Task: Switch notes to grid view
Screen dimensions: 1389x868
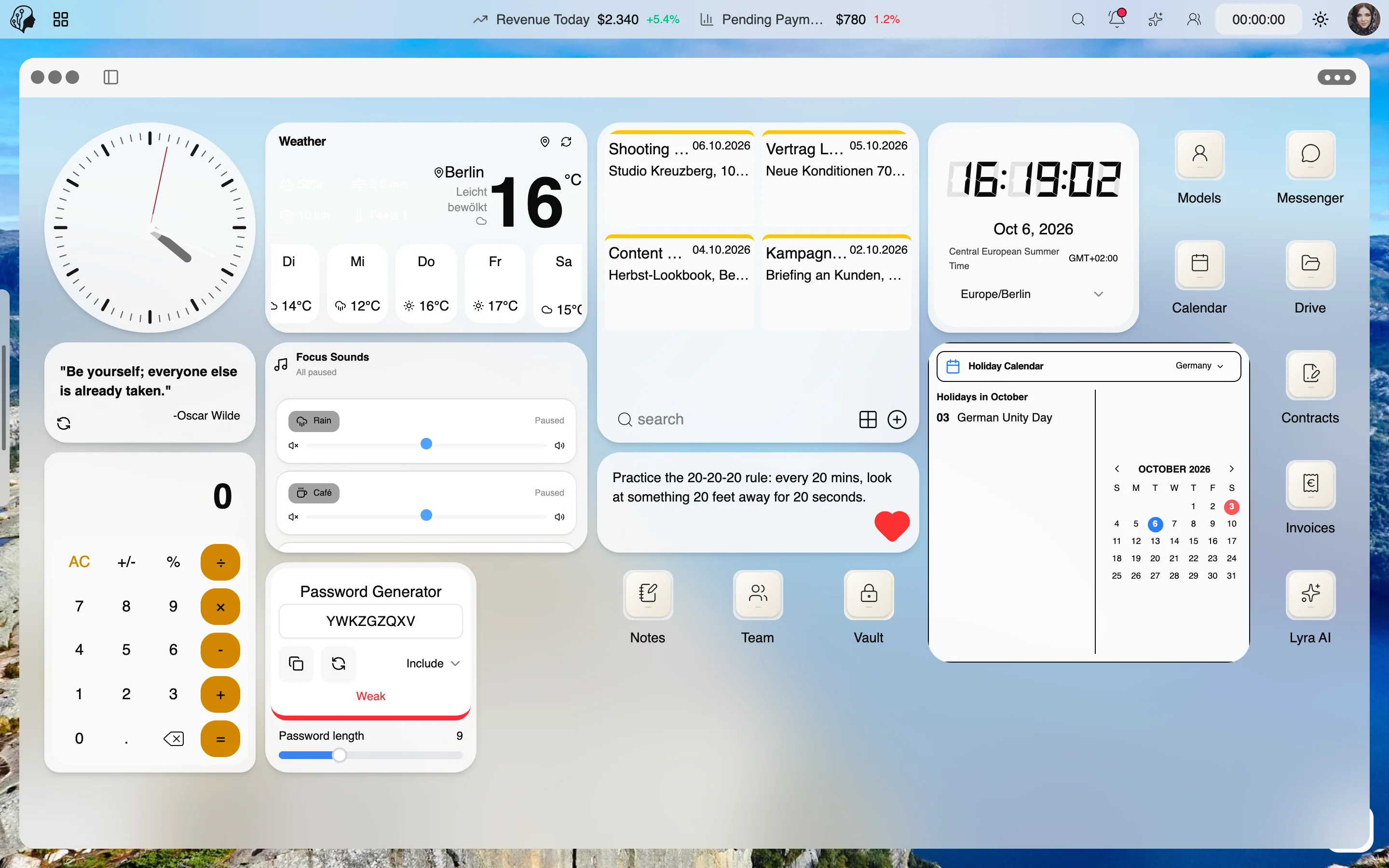Action: pos(868,420)
